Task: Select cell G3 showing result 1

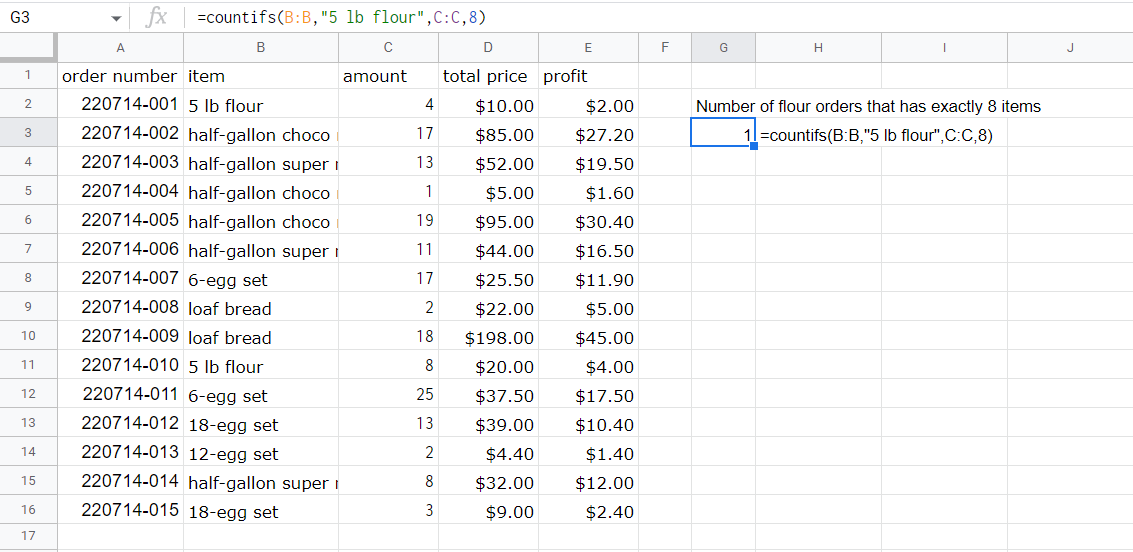Action: pyautogui.click(x=723, y=132)
